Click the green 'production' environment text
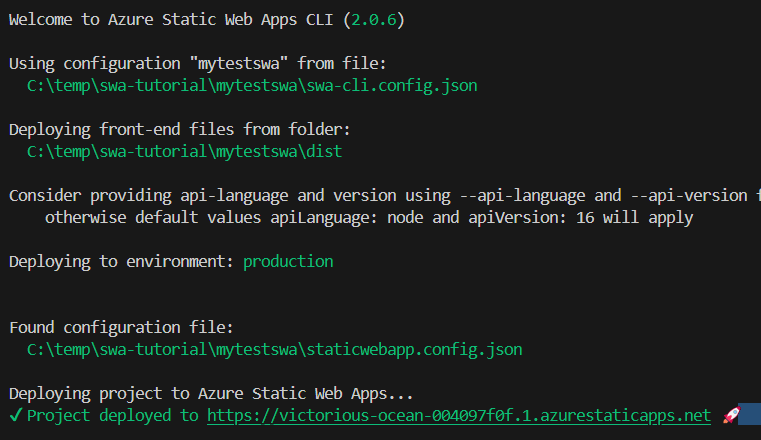 [288, 262]
